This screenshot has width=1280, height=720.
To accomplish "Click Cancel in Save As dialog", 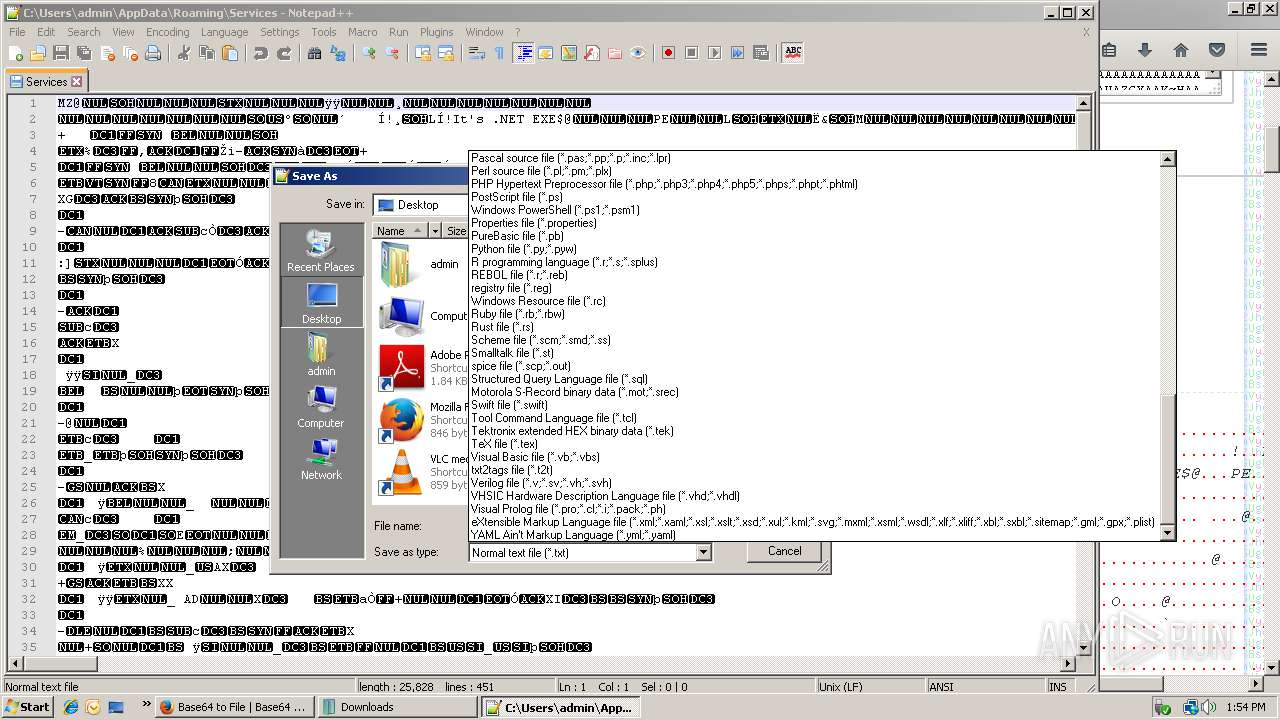I will pos(784,551).
